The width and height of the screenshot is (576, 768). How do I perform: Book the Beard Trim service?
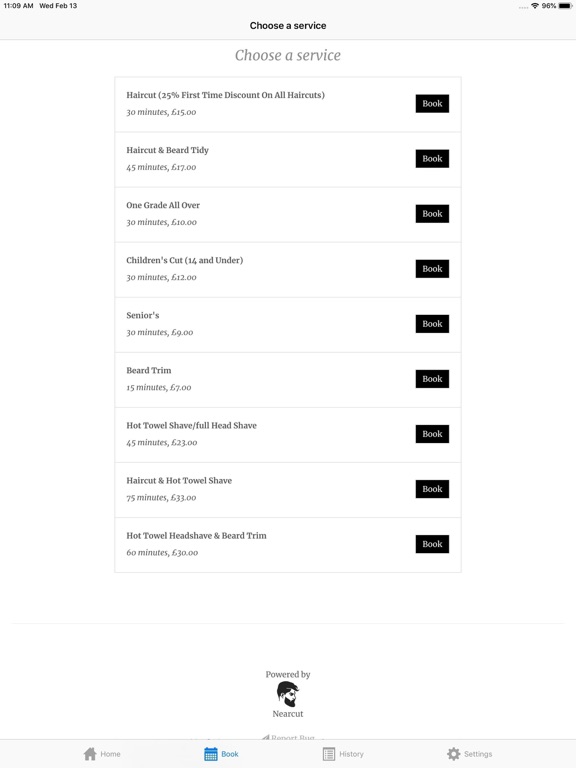coord(432,379)
